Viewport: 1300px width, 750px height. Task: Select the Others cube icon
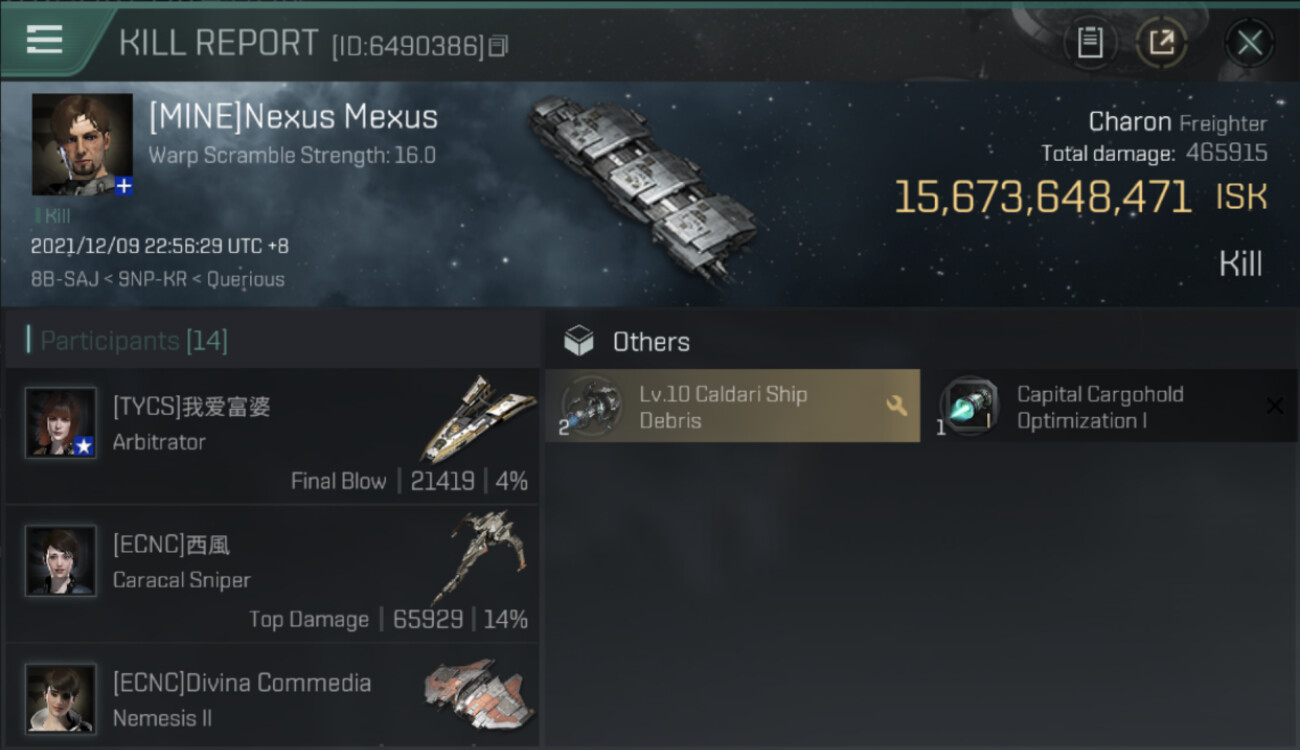579,342
